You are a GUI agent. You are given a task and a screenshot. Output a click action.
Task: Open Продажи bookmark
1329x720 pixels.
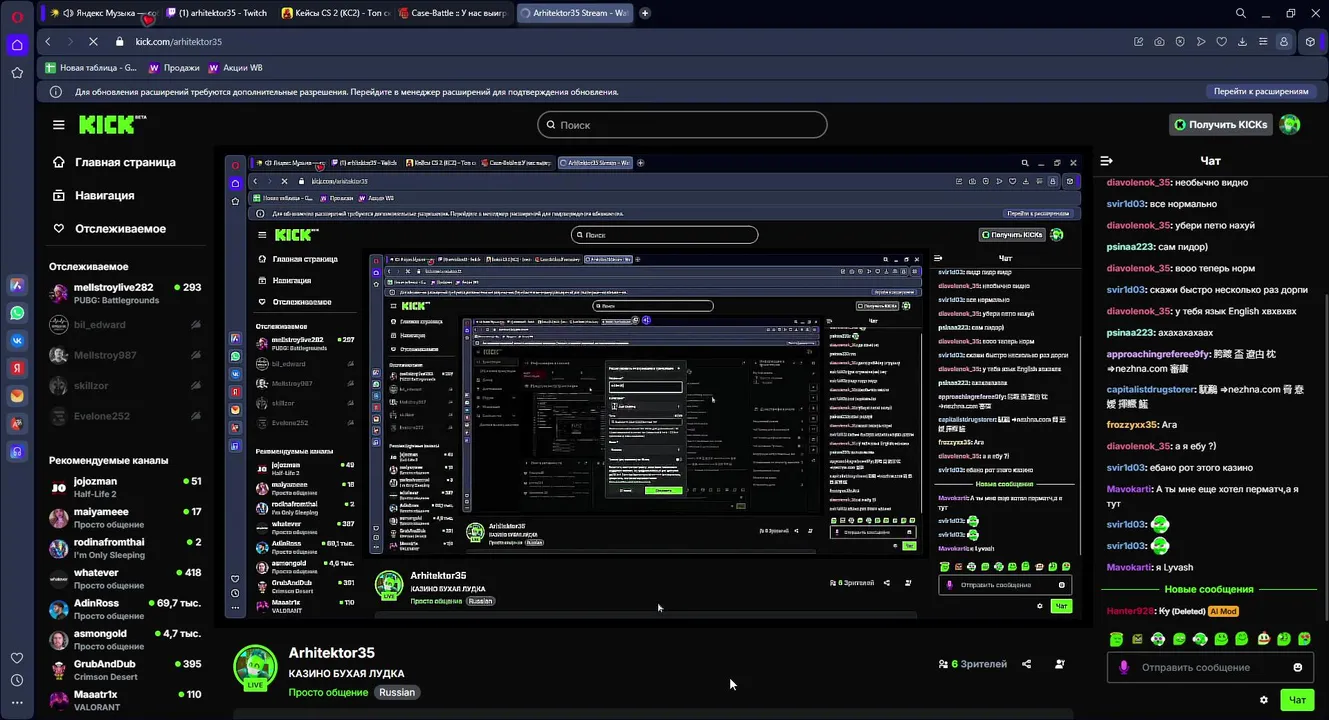point(174,68)
